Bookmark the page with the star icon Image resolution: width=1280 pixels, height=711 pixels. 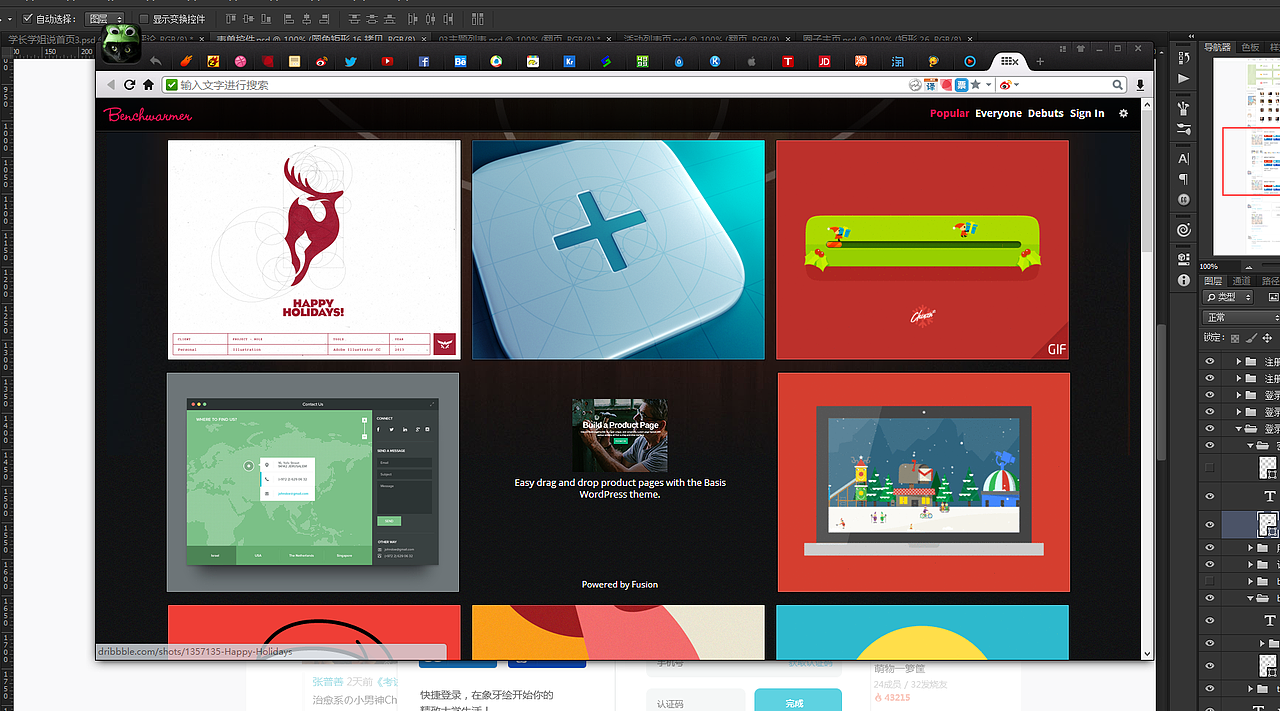[x=976, y=85]
